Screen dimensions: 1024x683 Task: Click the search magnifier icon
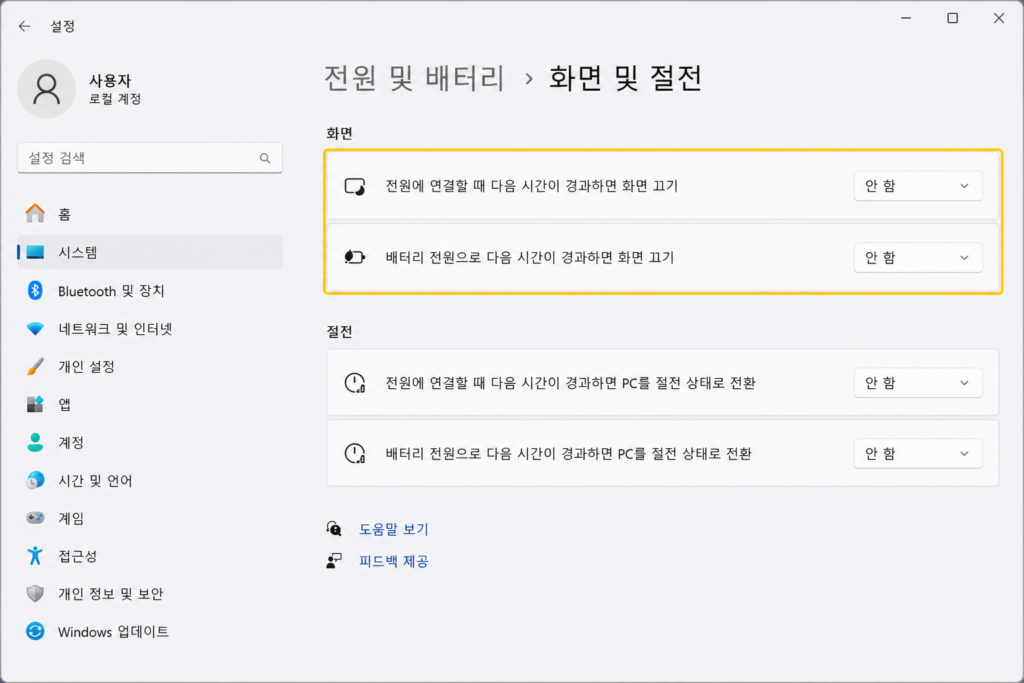(264, 158)
